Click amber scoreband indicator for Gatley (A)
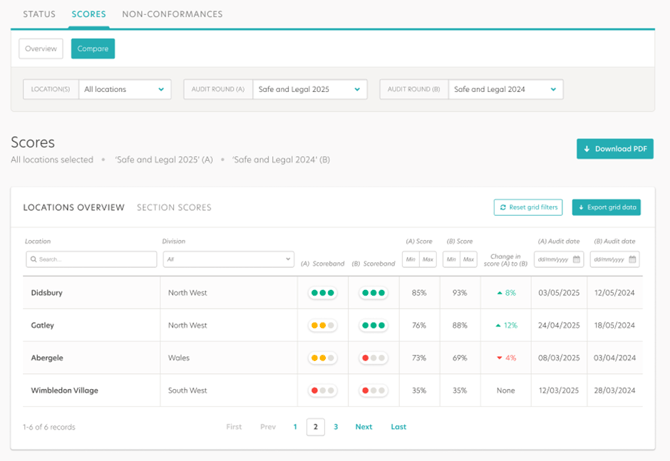670x461 pixels. pyautogui.click(x=322, y=325)
